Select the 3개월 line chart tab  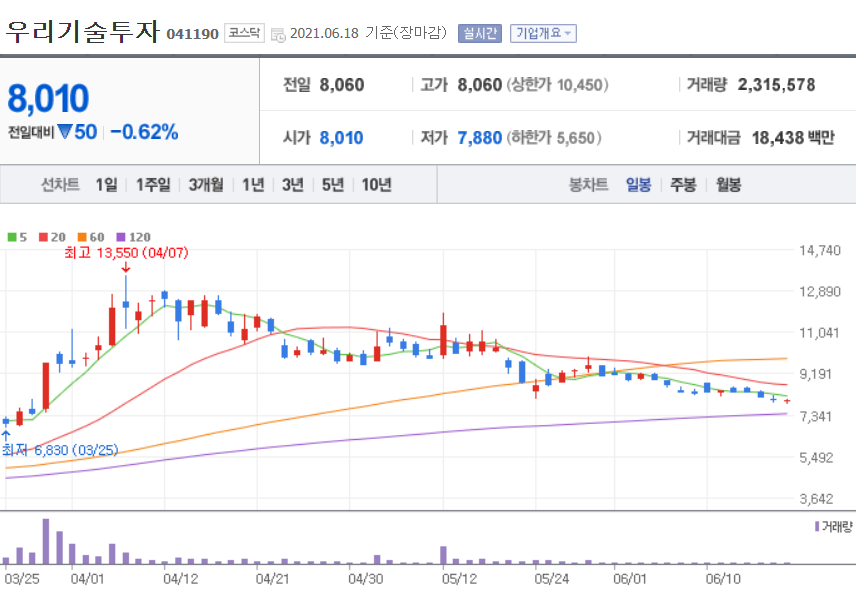coord(206,185)
